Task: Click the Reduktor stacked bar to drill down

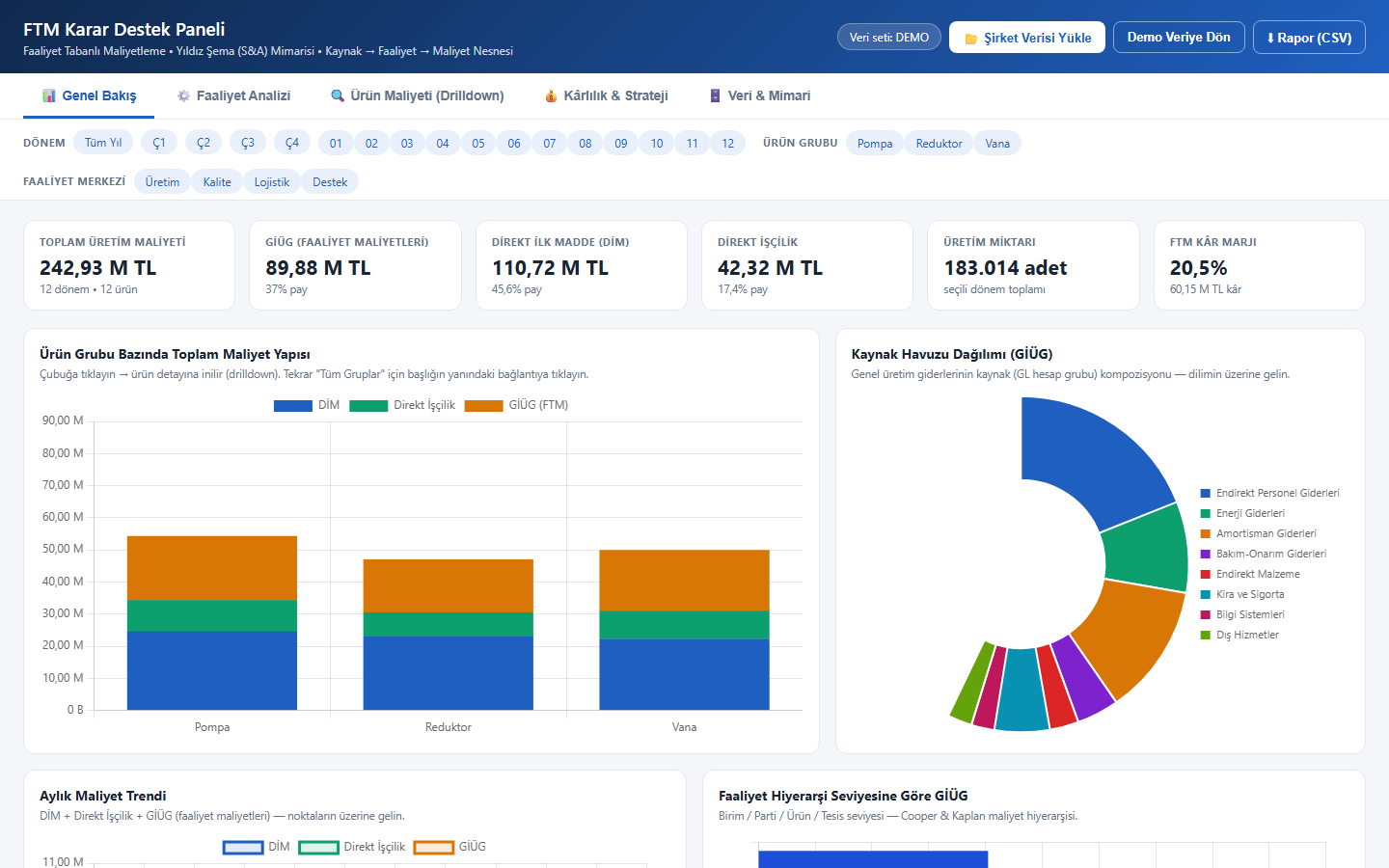Action: [x=449, y=635]
